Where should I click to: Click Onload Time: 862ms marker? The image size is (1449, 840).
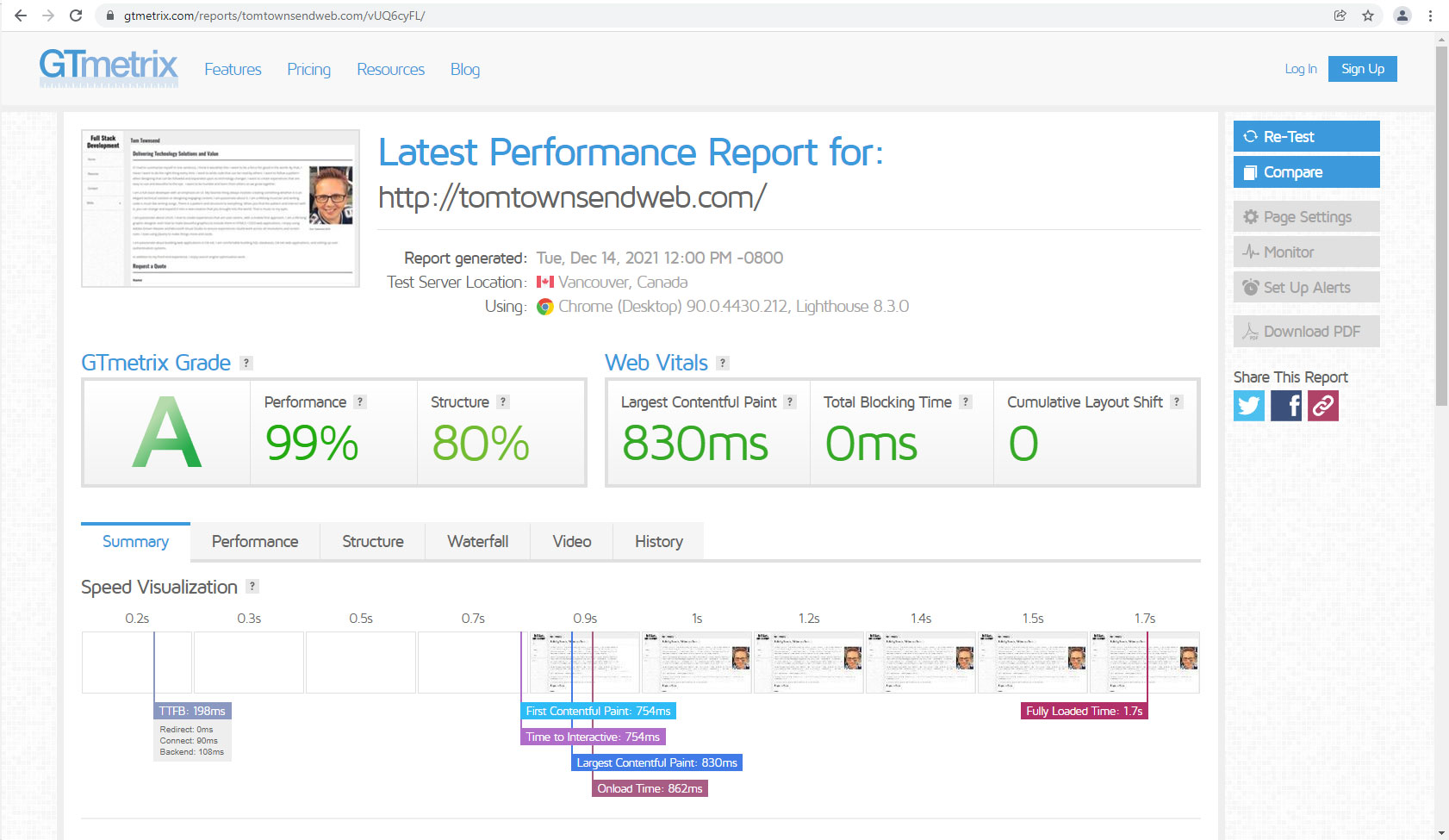pos(650,788)
